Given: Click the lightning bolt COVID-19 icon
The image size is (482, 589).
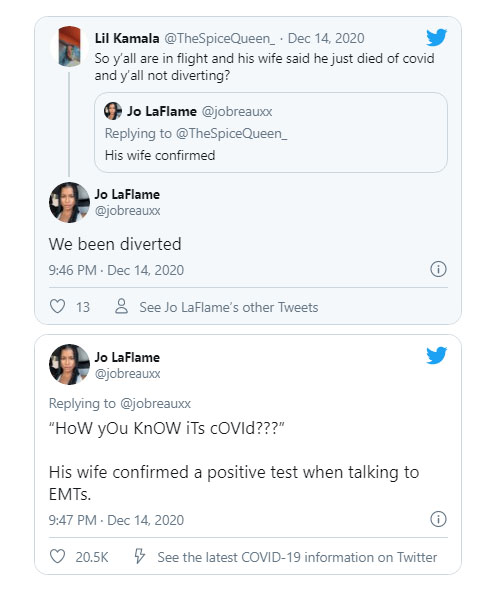Looking at the screenshot, I should click(x=140, y=556).
